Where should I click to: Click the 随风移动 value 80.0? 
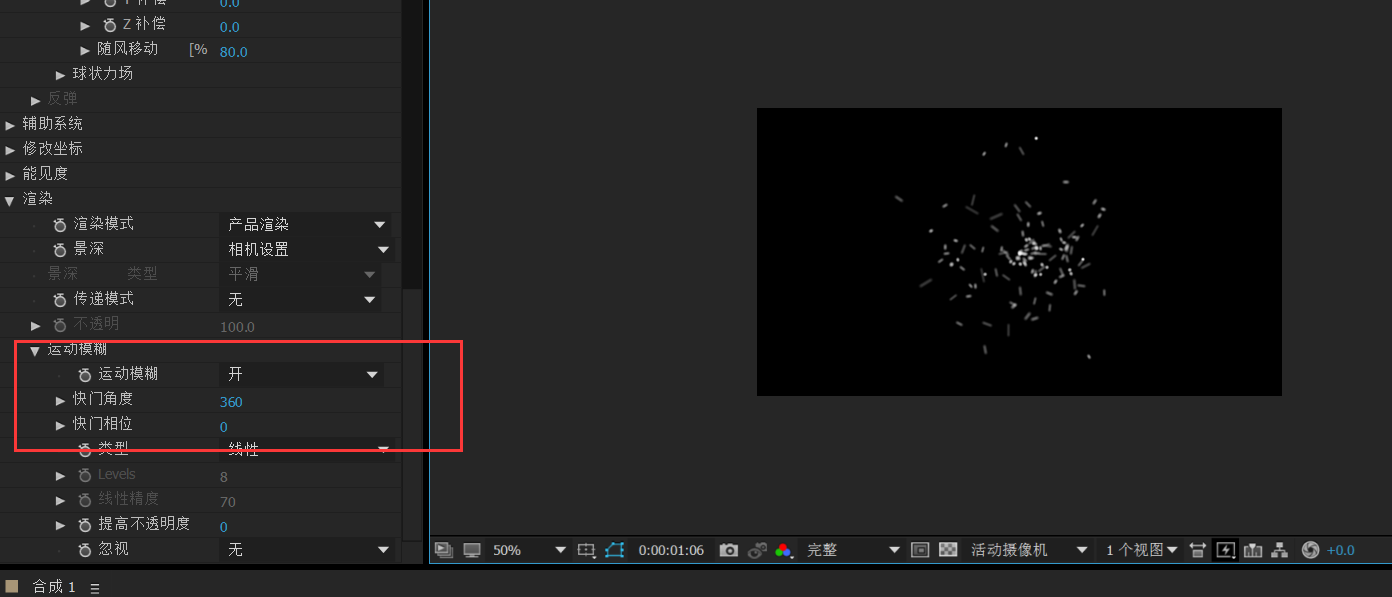pyautogui.click(x=234, y=52)
